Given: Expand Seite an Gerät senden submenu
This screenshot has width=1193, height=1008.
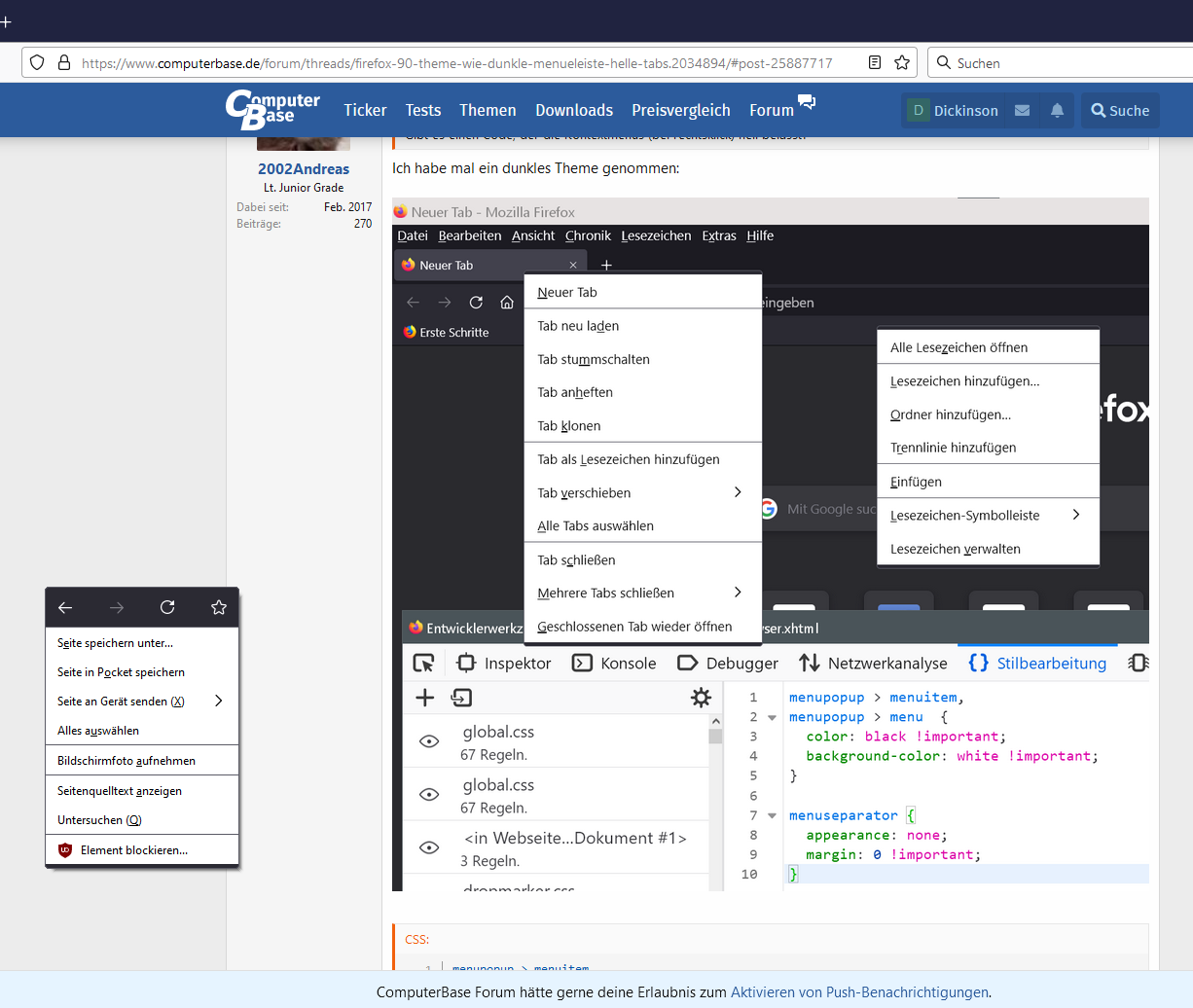Looking at the screenshot, I should coord(219,701).
